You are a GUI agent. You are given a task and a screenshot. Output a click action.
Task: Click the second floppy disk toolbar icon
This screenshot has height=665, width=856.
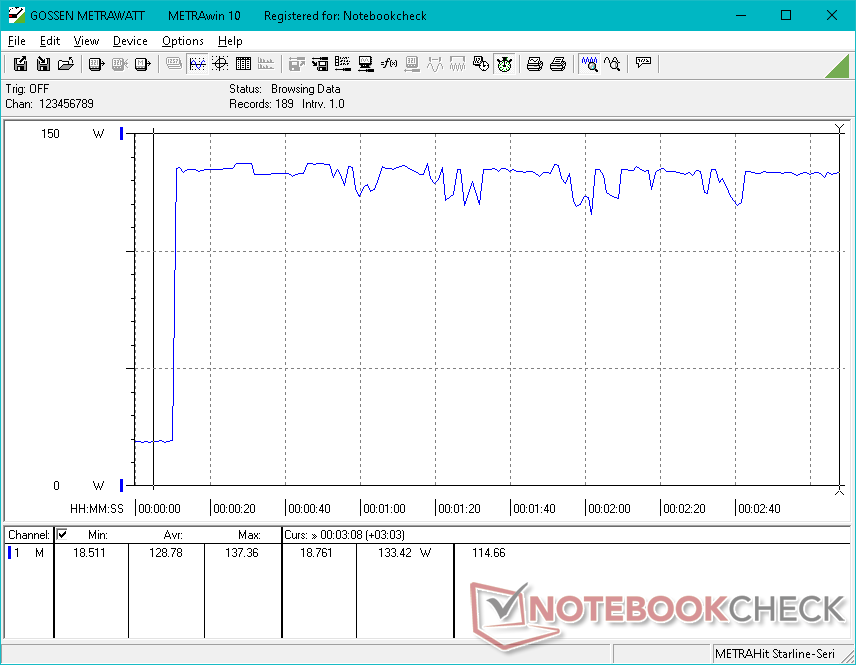click(43, 64)
